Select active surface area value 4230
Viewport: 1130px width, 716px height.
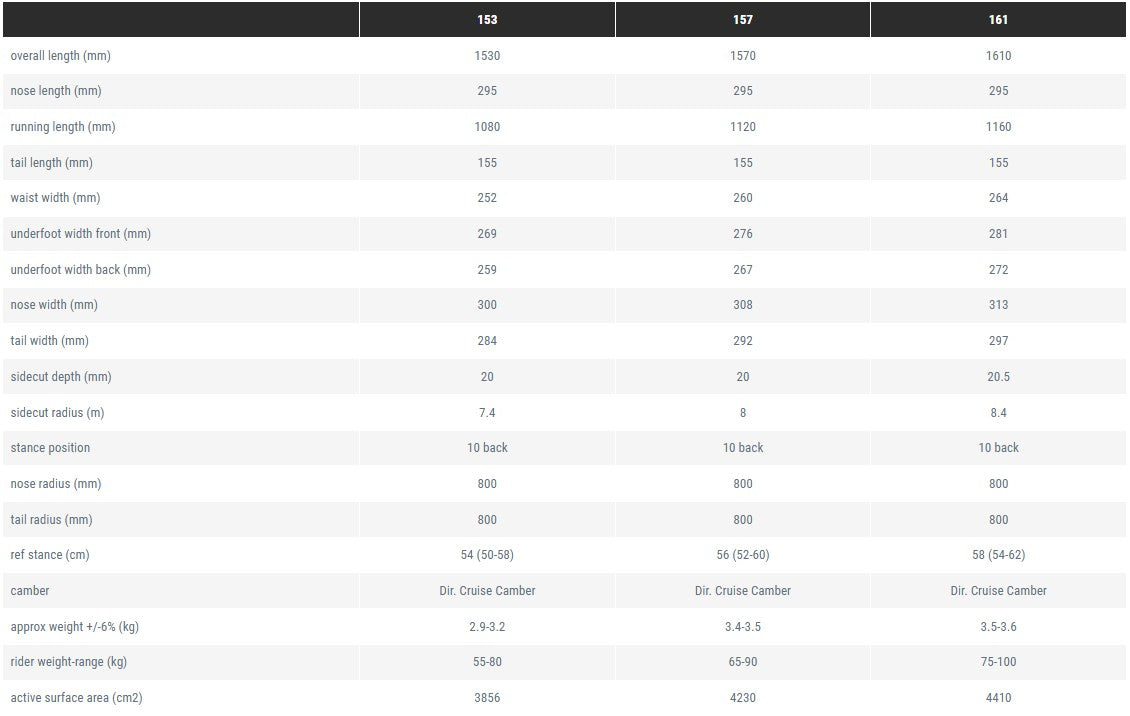(742, 698)
